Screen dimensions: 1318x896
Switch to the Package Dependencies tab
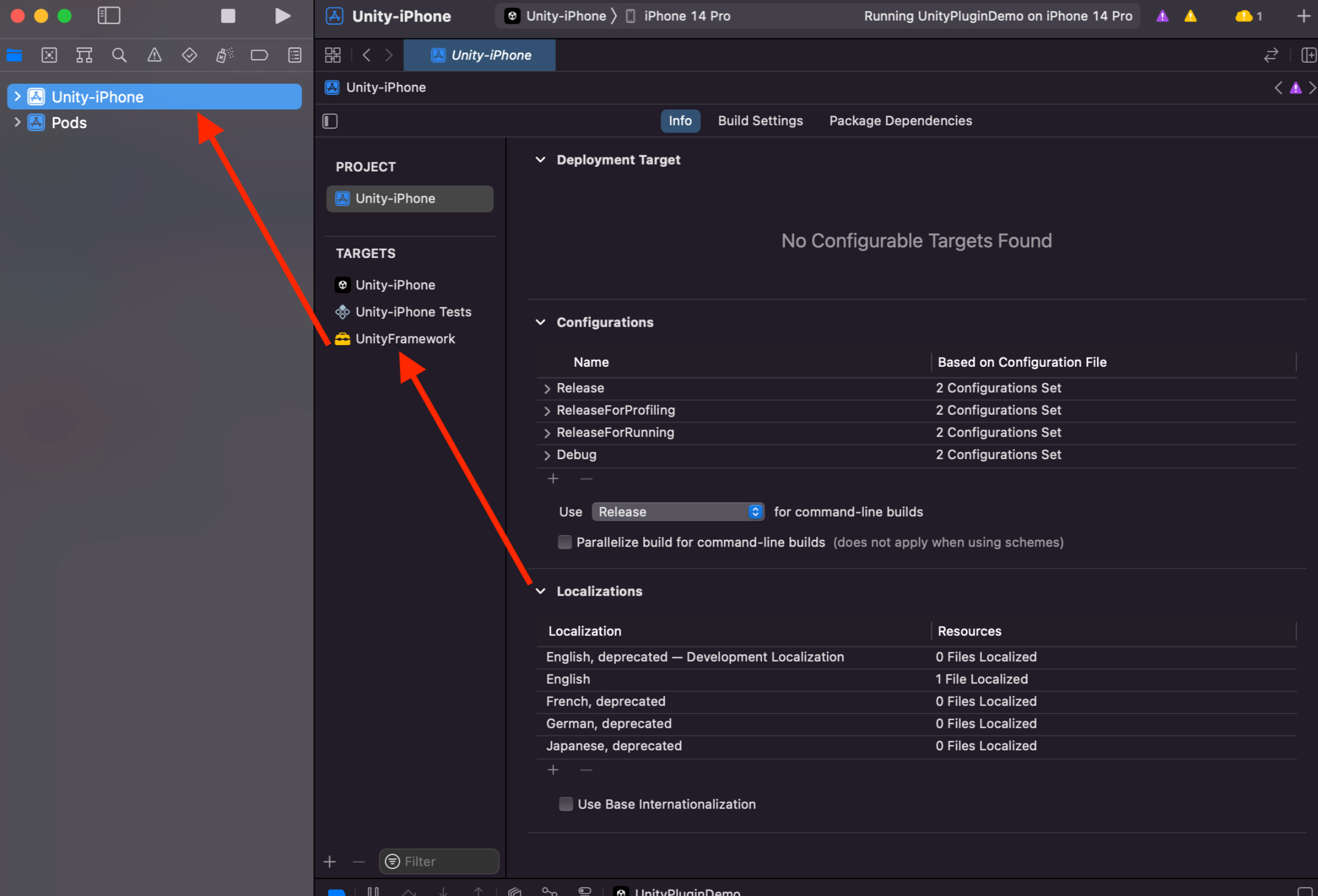point(900,121)
